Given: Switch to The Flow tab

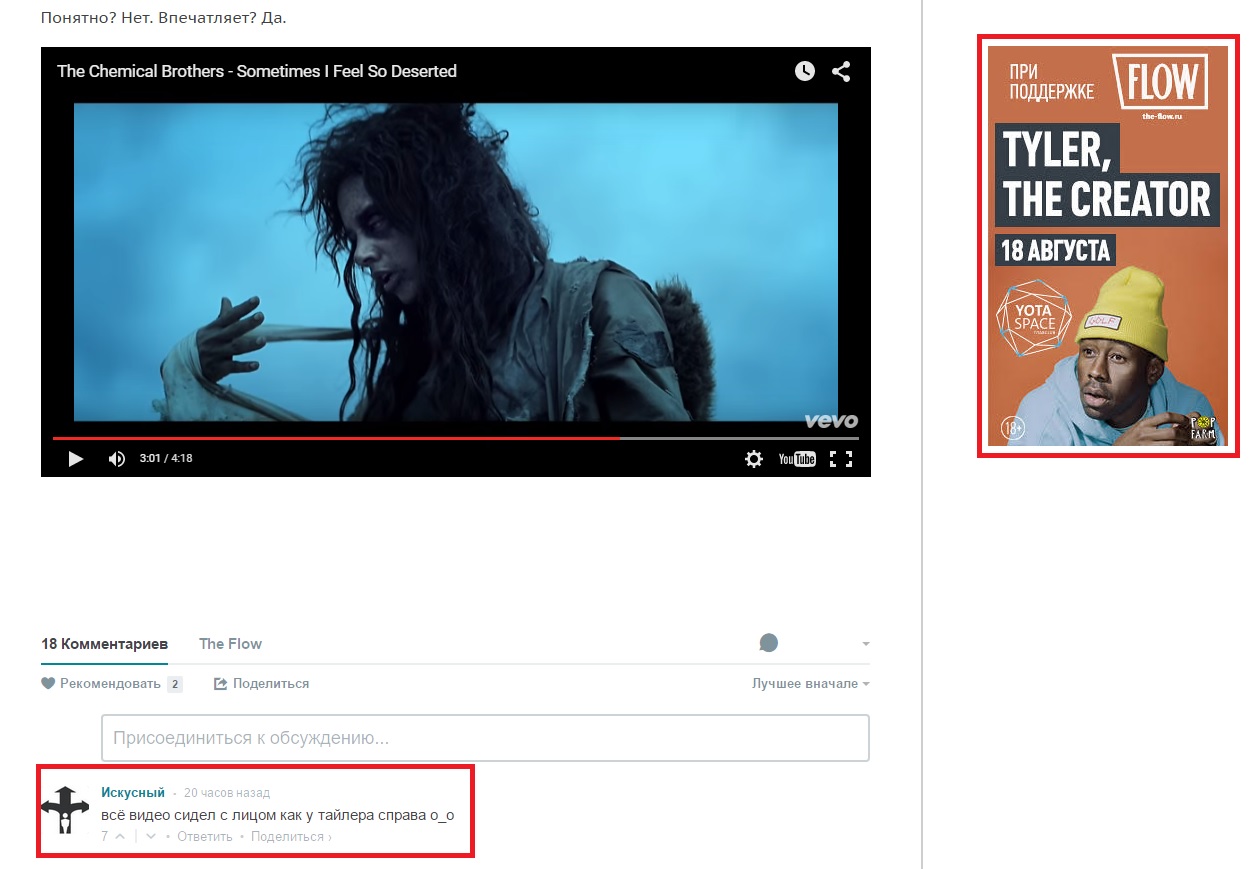Looking at the screenshot, I should 230,644.
